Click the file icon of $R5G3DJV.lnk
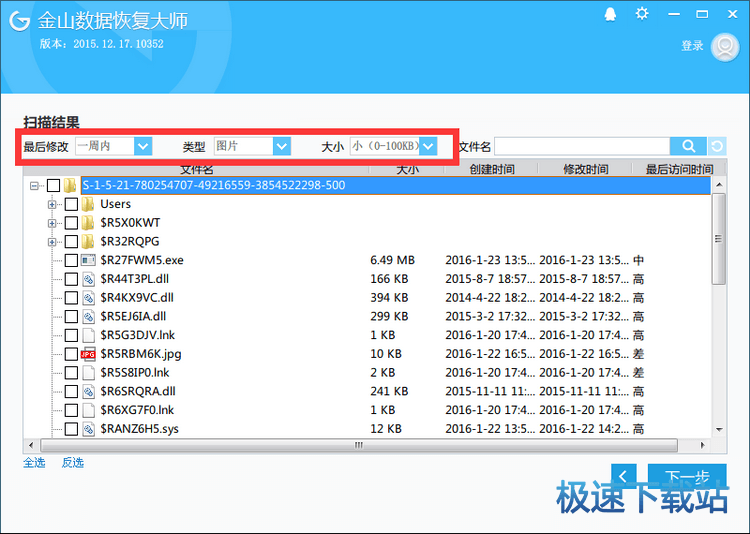The height and width of the screenshot is (534, 750). coord(88,335)
